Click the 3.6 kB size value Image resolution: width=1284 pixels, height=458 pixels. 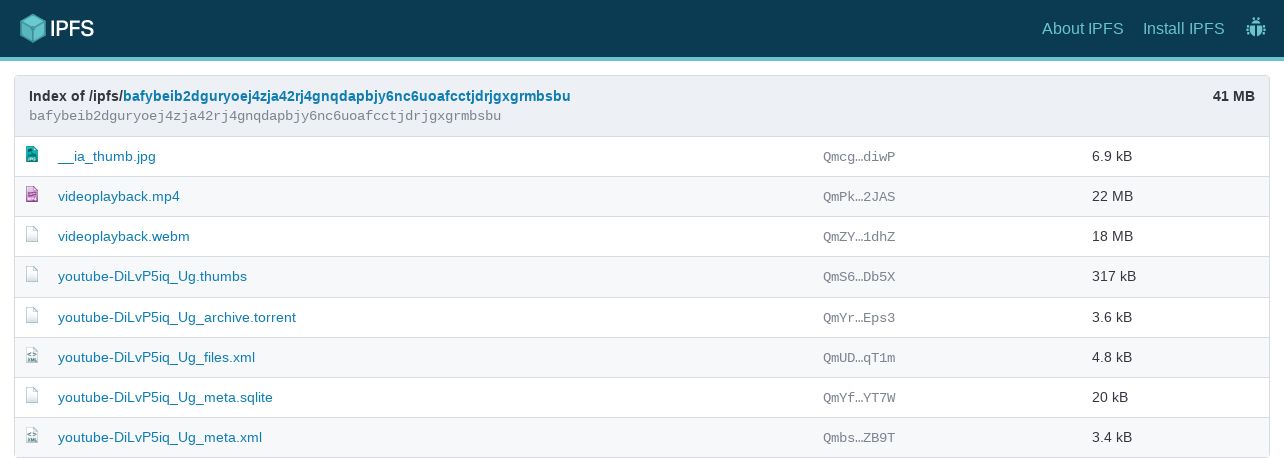pyautogui.click(x=1112, y=317)
